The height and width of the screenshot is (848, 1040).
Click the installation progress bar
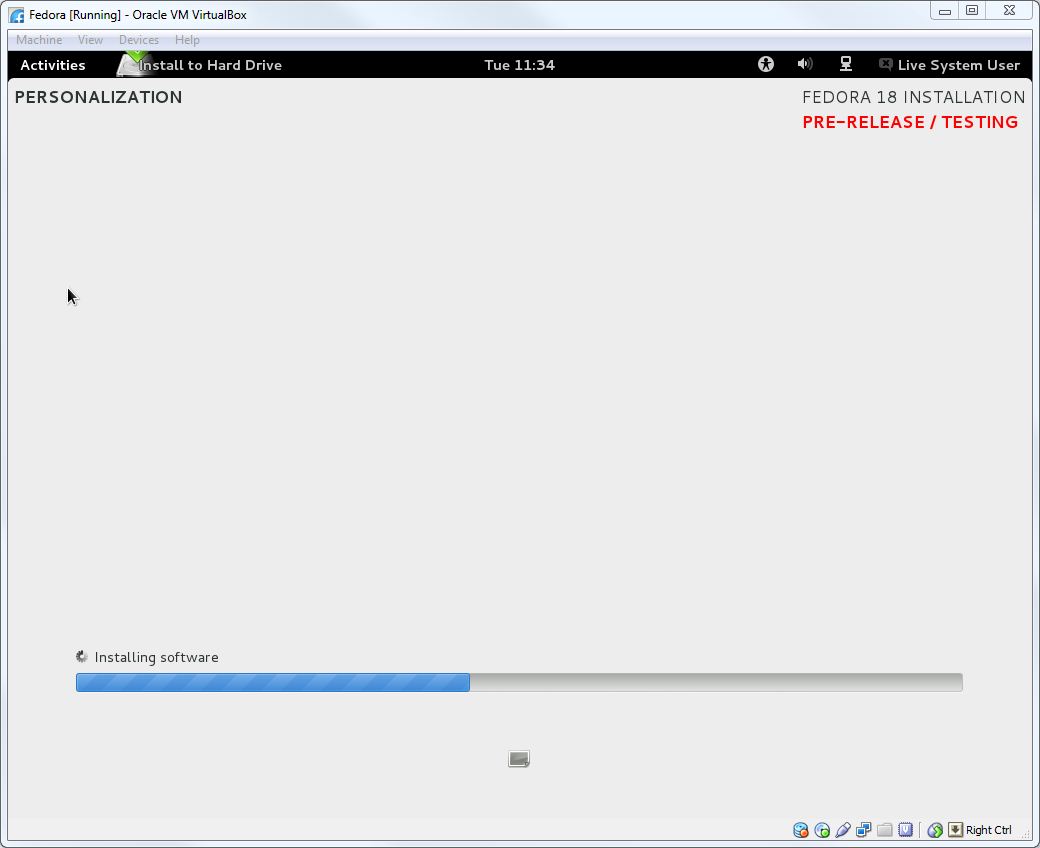tap(519, 682)
